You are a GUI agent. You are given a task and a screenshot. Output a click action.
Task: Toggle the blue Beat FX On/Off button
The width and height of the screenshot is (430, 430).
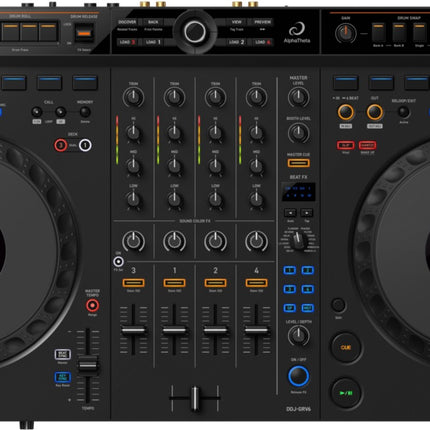[x=298, y=376]
